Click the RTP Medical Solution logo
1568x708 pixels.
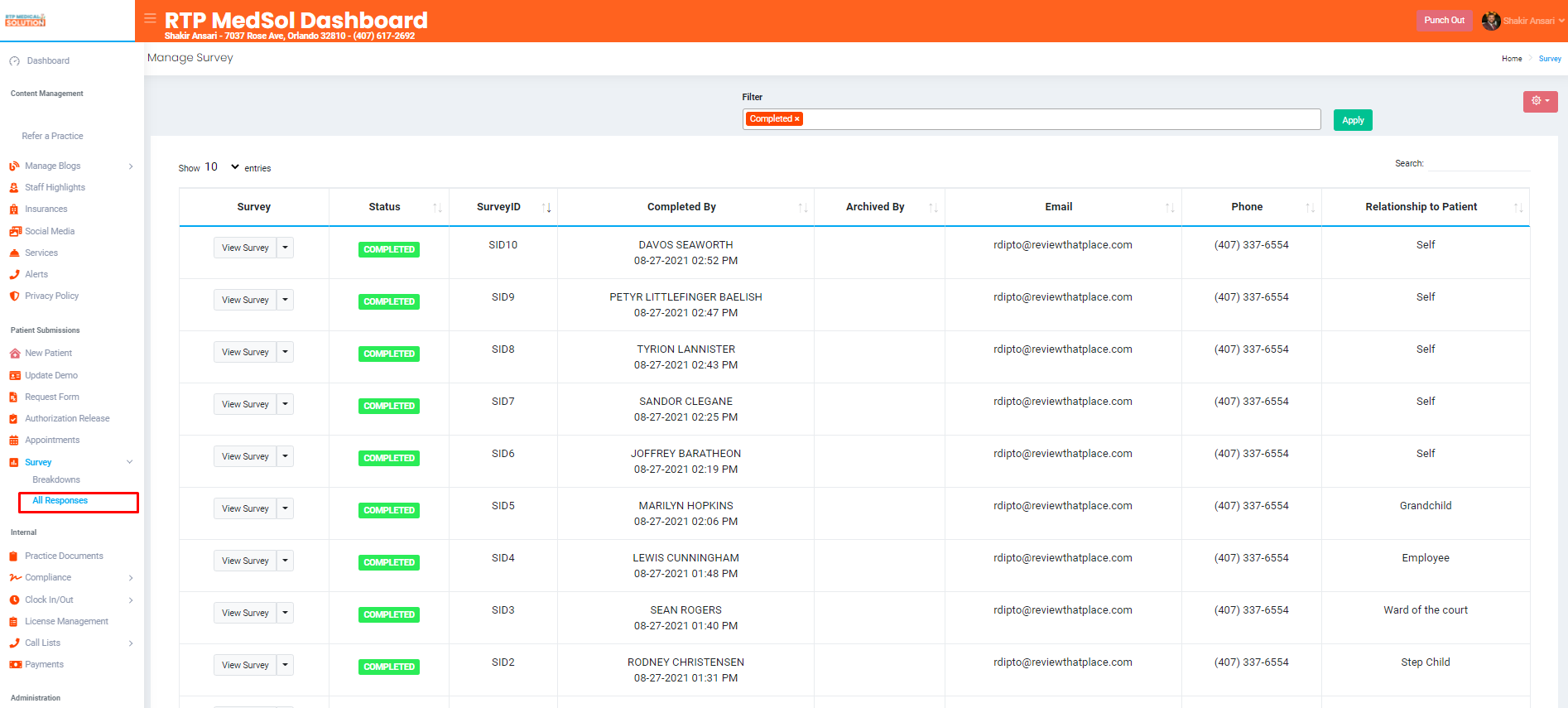pos(25,20)
